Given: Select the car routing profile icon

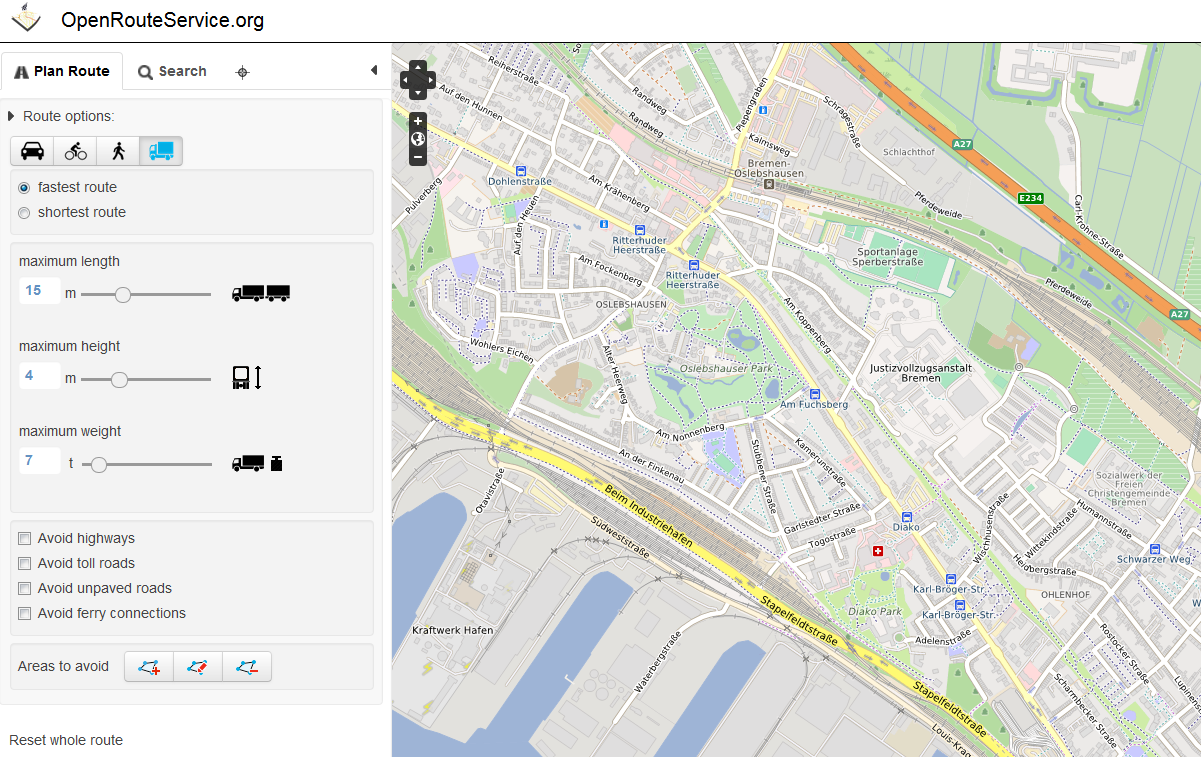Looking at the screenshot, I should pos(32,151).
